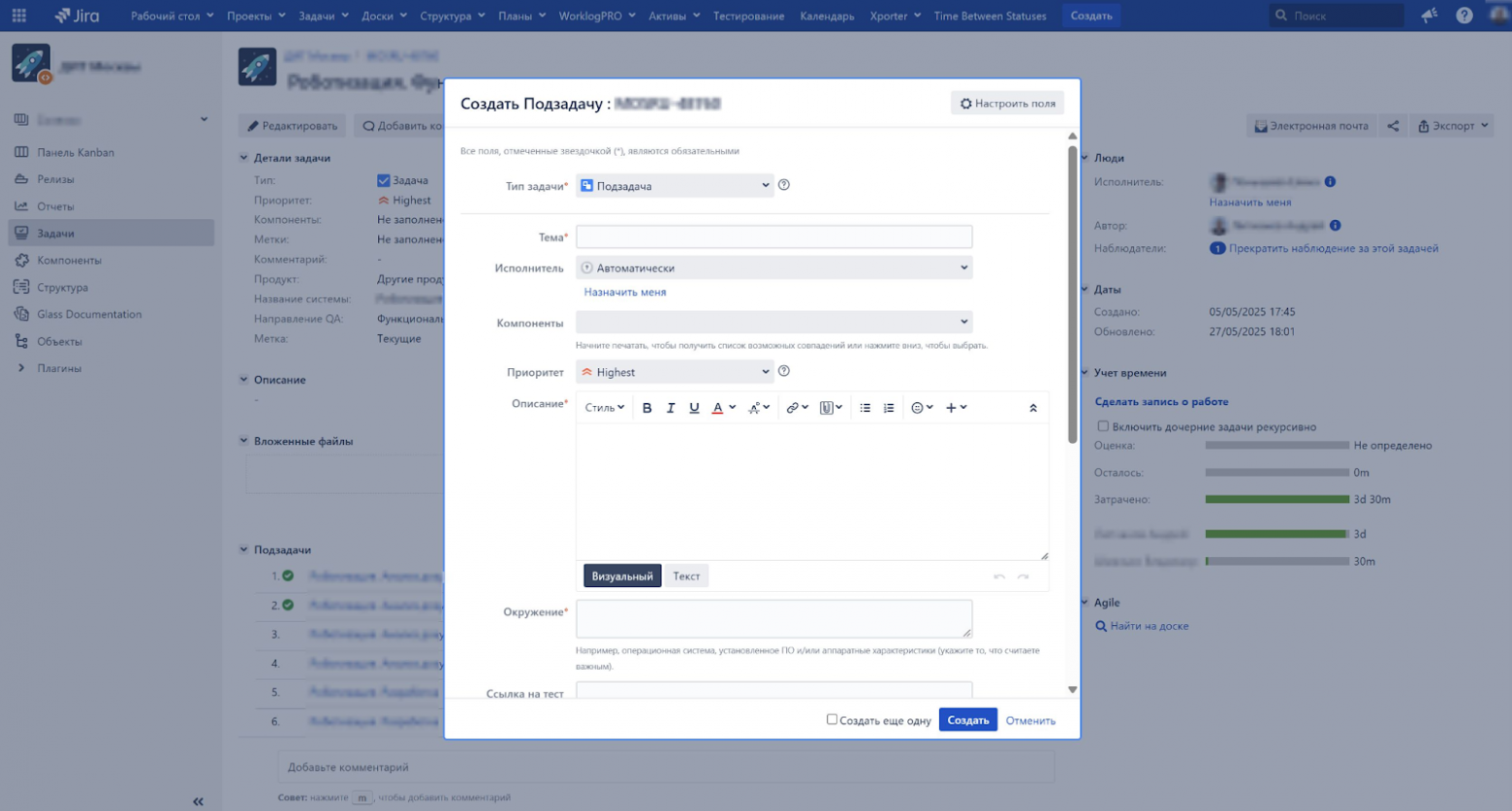Apply underline formatting to description text
This screenshot has width=1512, height=811.
693,407
